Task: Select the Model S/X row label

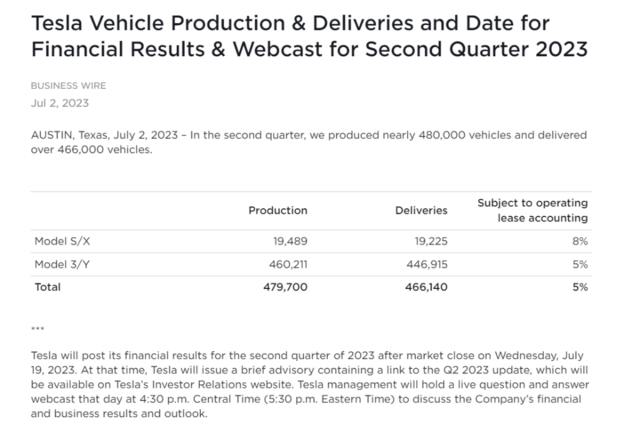Action: tap(57, 241)
